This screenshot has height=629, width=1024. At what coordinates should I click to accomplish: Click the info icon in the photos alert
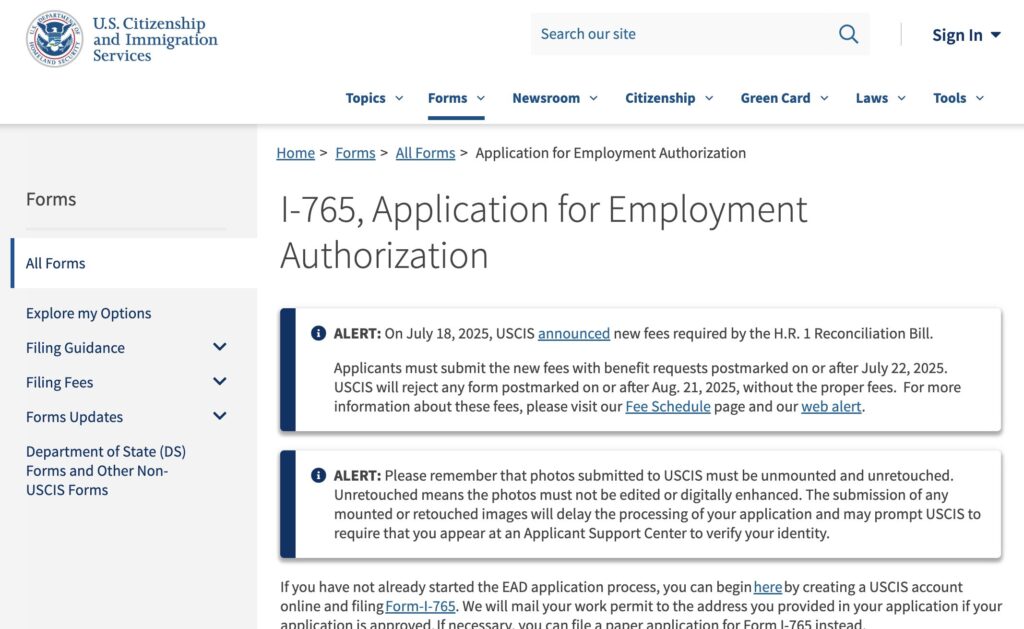[x=318, y=475]
